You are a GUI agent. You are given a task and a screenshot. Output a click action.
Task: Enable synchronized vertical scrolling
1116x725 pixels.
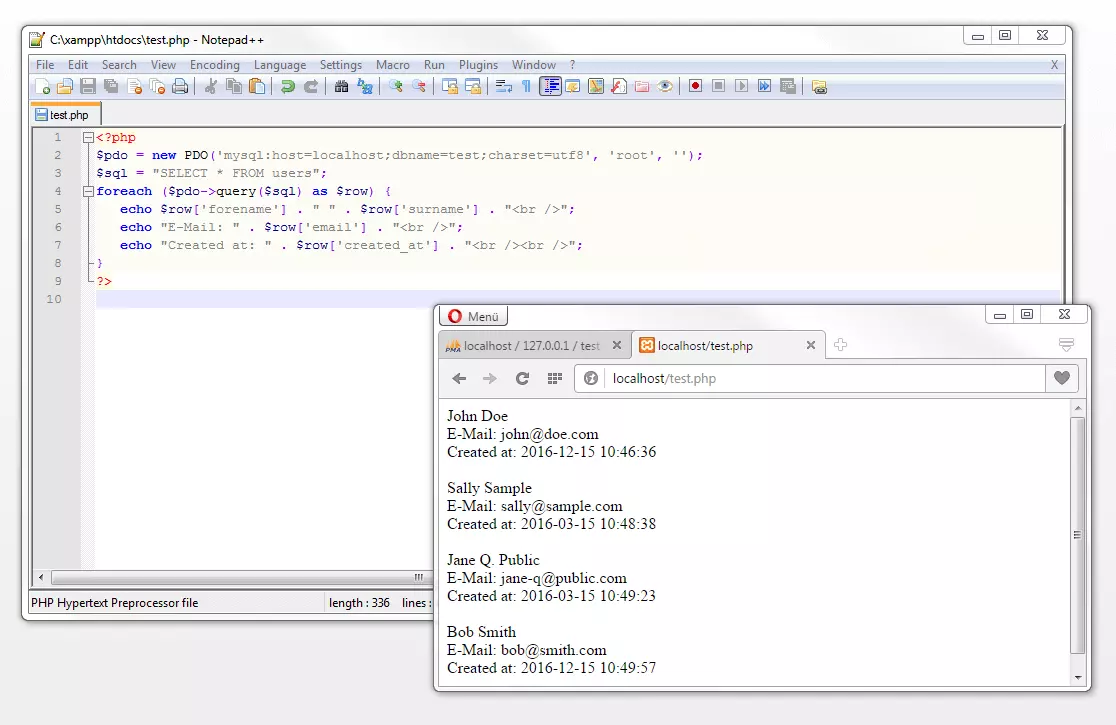(x=449, y=86)
